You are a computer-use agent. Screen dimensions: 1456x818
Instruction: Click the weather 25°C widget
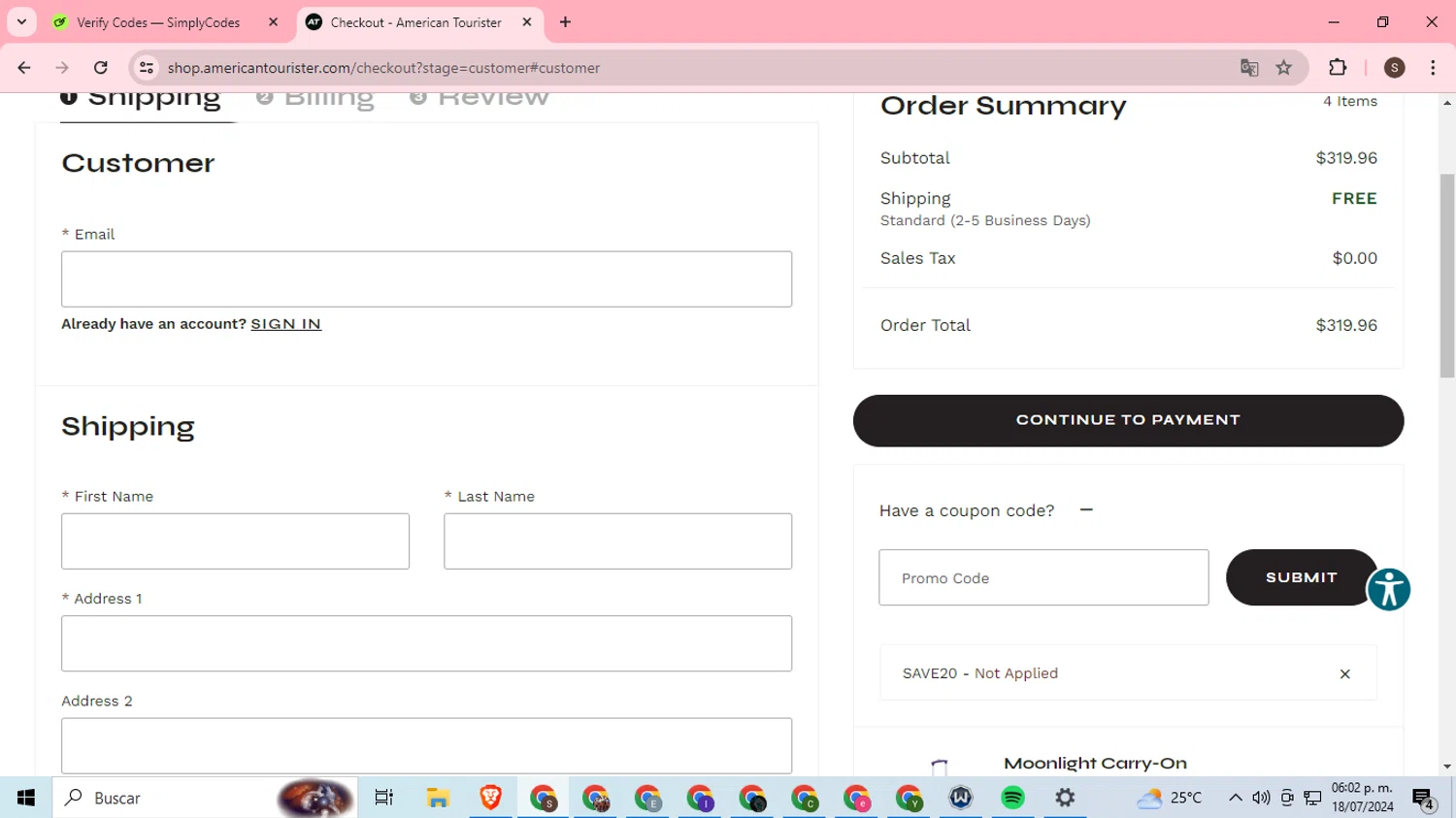pos(1170,798)
